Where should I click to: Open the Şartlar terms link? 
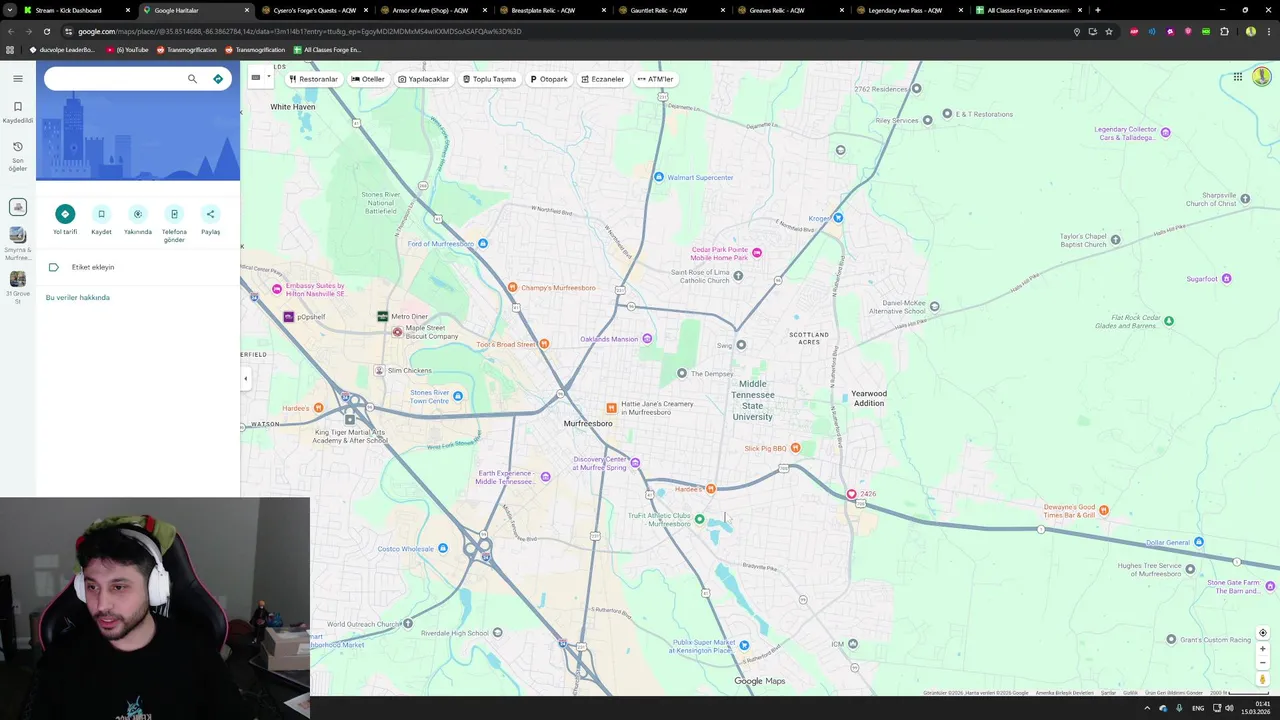coord(1108,693)
